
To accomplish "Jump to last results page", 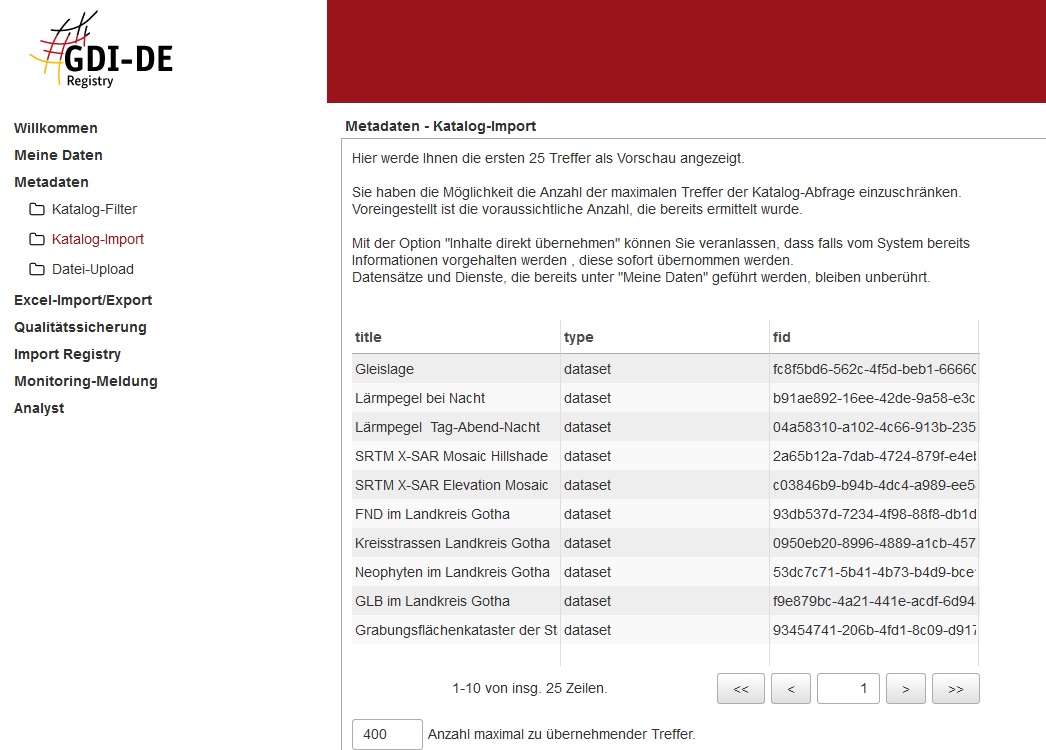I will (955, 689).
